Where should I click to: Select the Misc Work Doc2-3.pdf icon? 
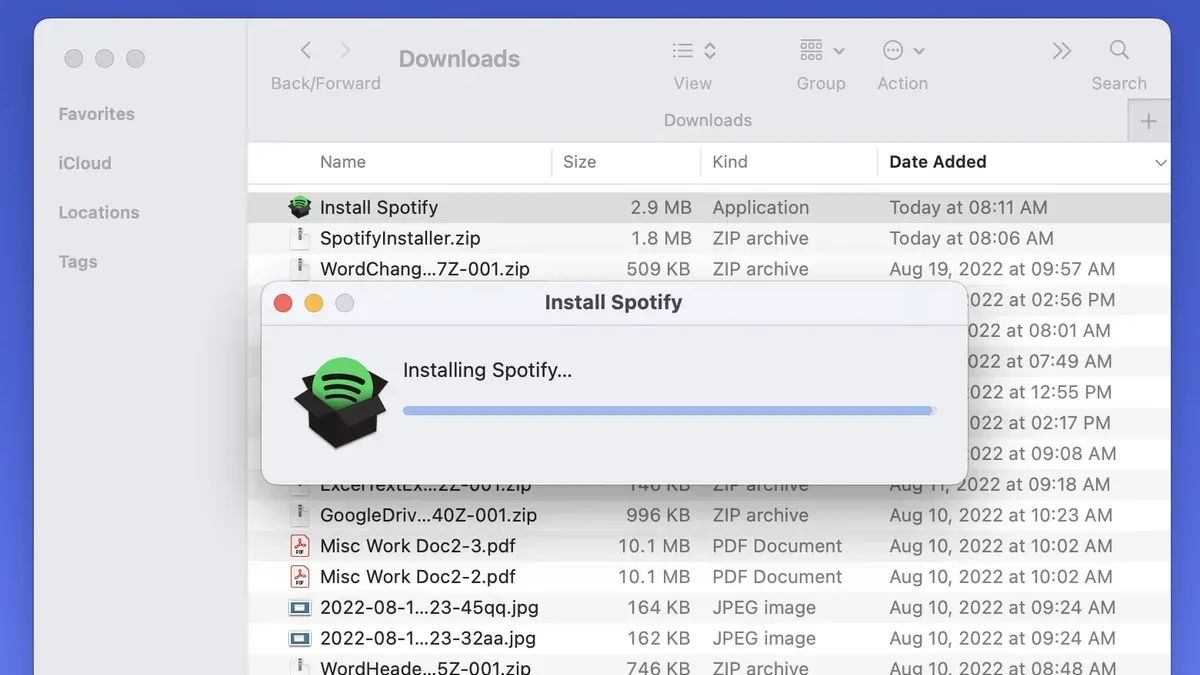pos(299,546)
